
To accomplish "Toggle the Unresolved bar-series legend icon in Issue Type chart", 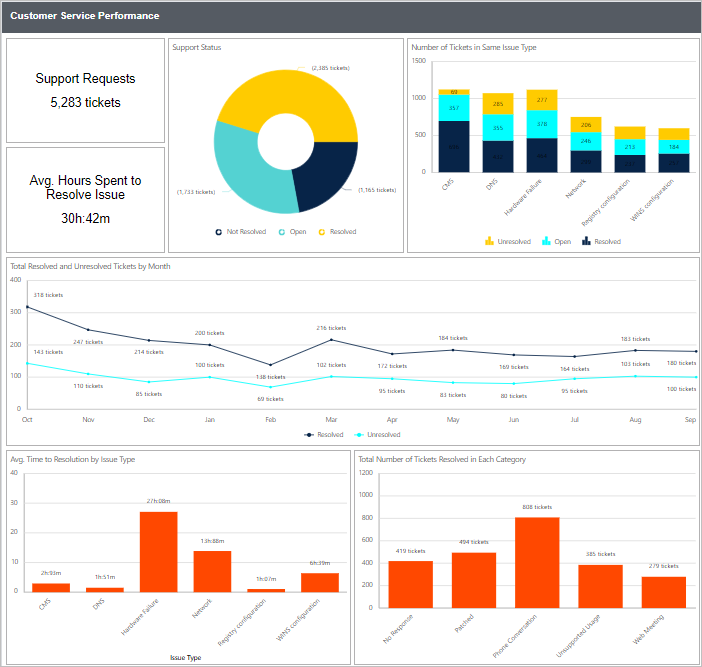I will tap(489, 241).
